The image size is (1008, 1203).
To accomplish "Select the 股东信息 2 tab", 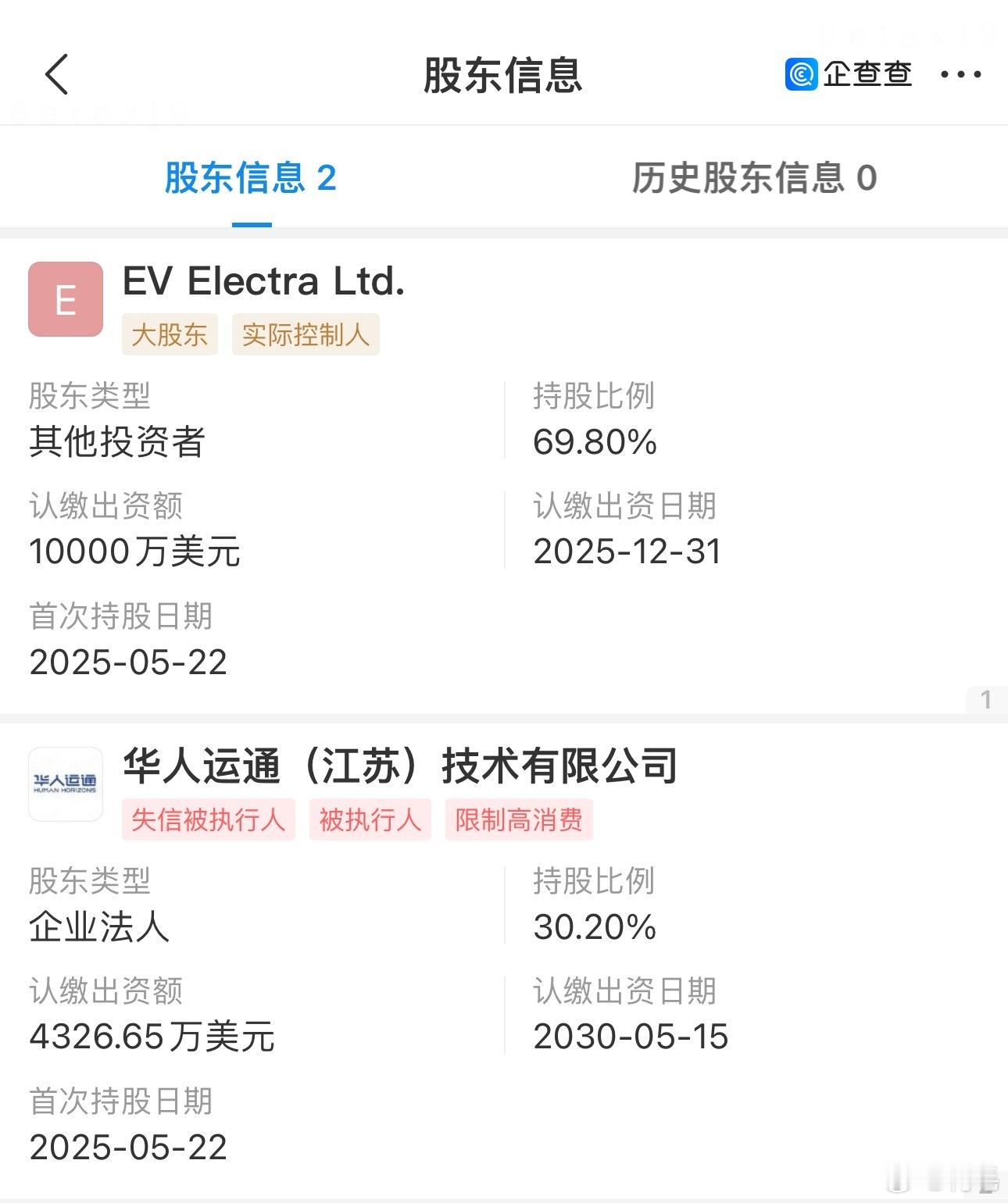I will 251,178.
